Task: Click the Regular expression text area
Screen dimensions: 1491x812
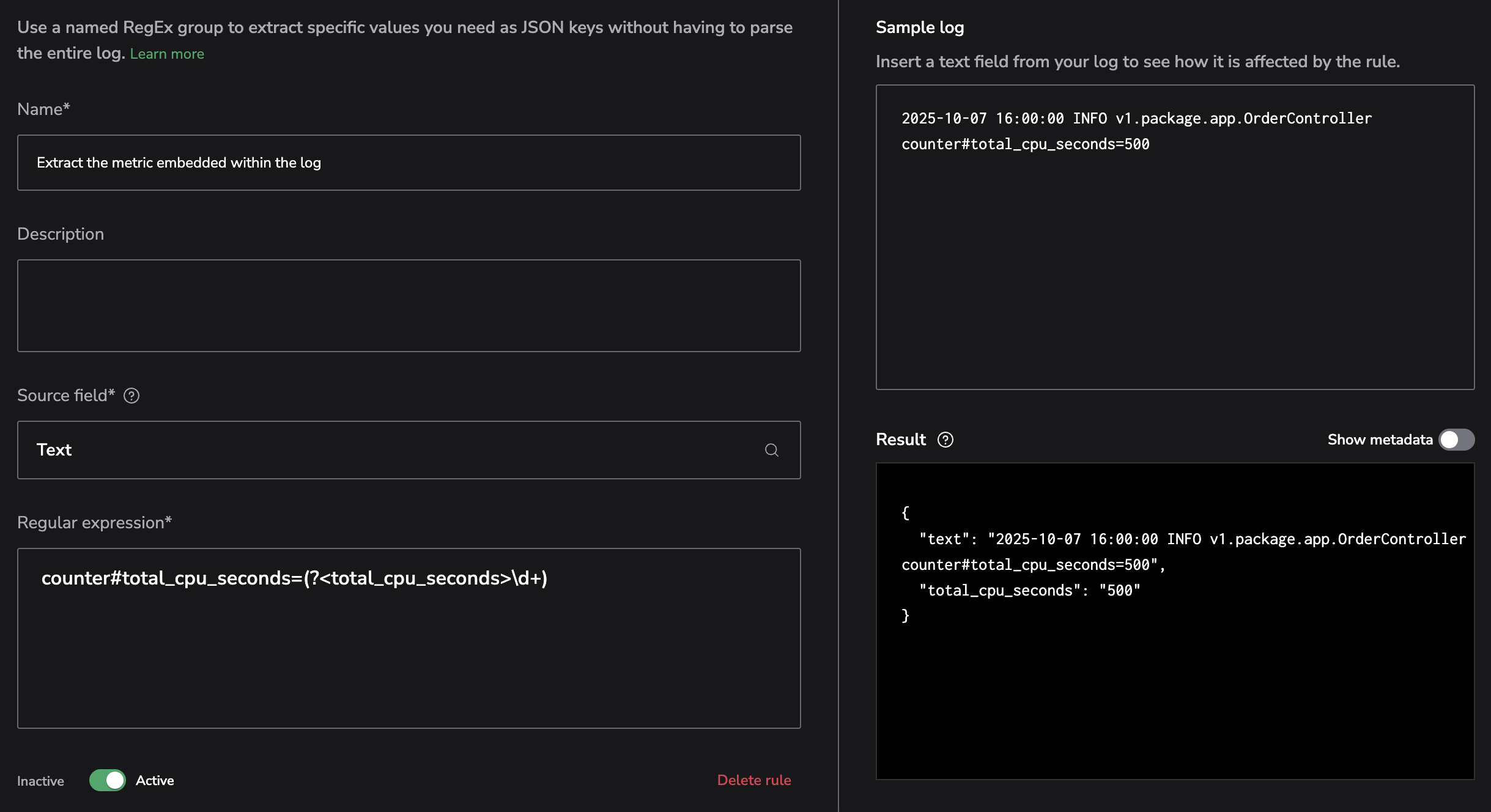Action: (409, 648)
